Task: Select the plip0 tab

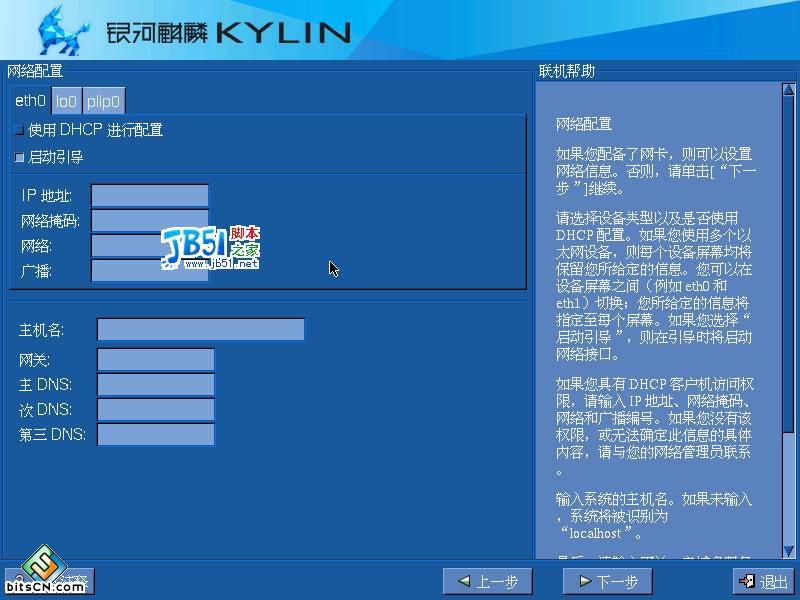Action: (x=104, y=101)
